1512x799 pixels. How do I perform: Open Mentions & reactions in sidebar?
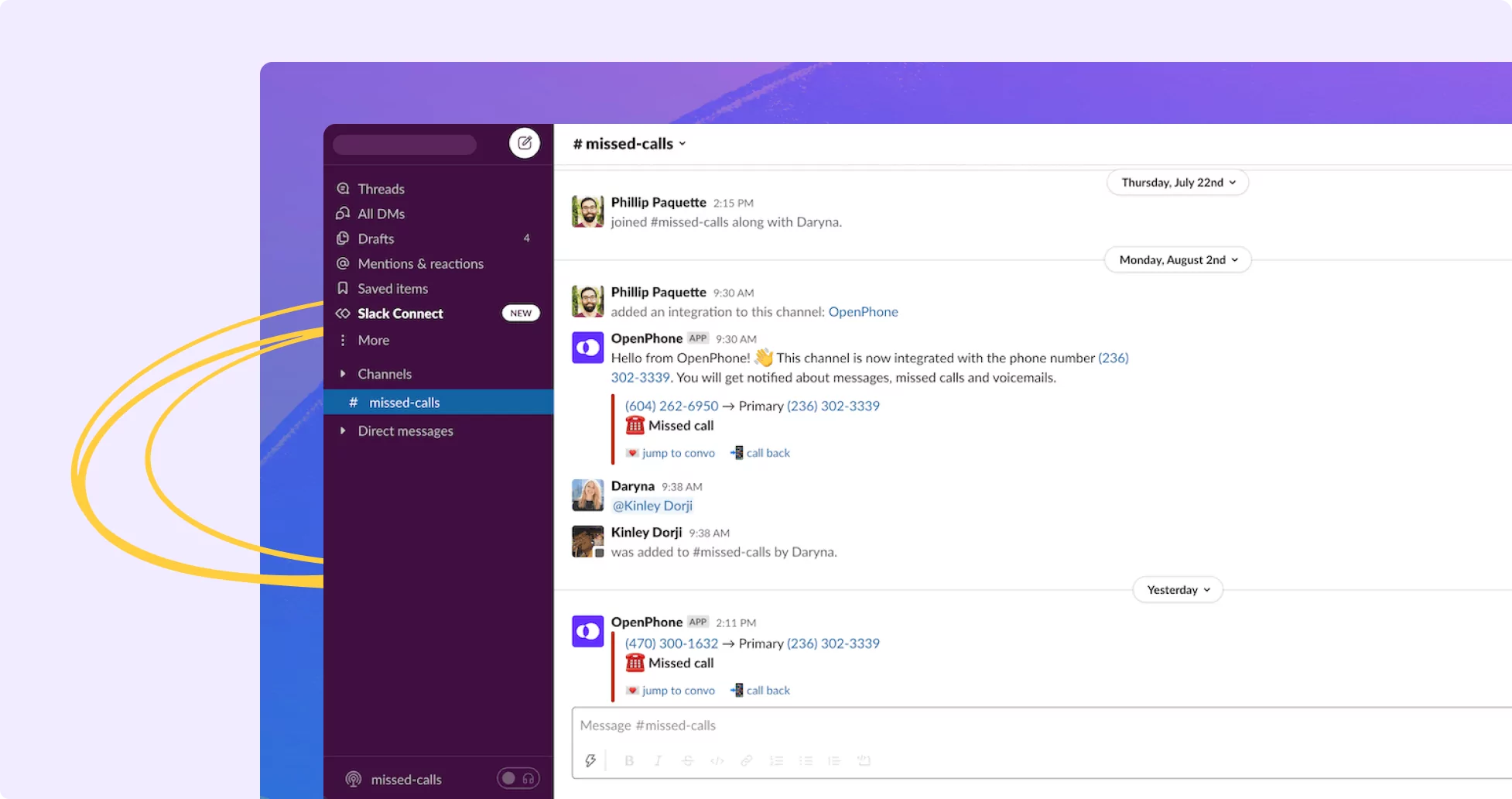click(x=420, y=263)
